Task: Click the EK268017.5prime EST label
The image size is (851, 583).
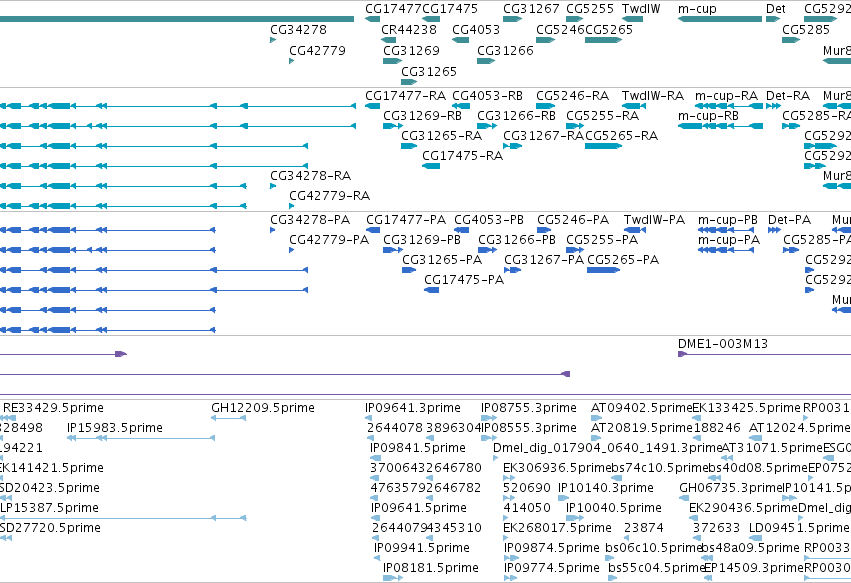Action: (557, 528)
